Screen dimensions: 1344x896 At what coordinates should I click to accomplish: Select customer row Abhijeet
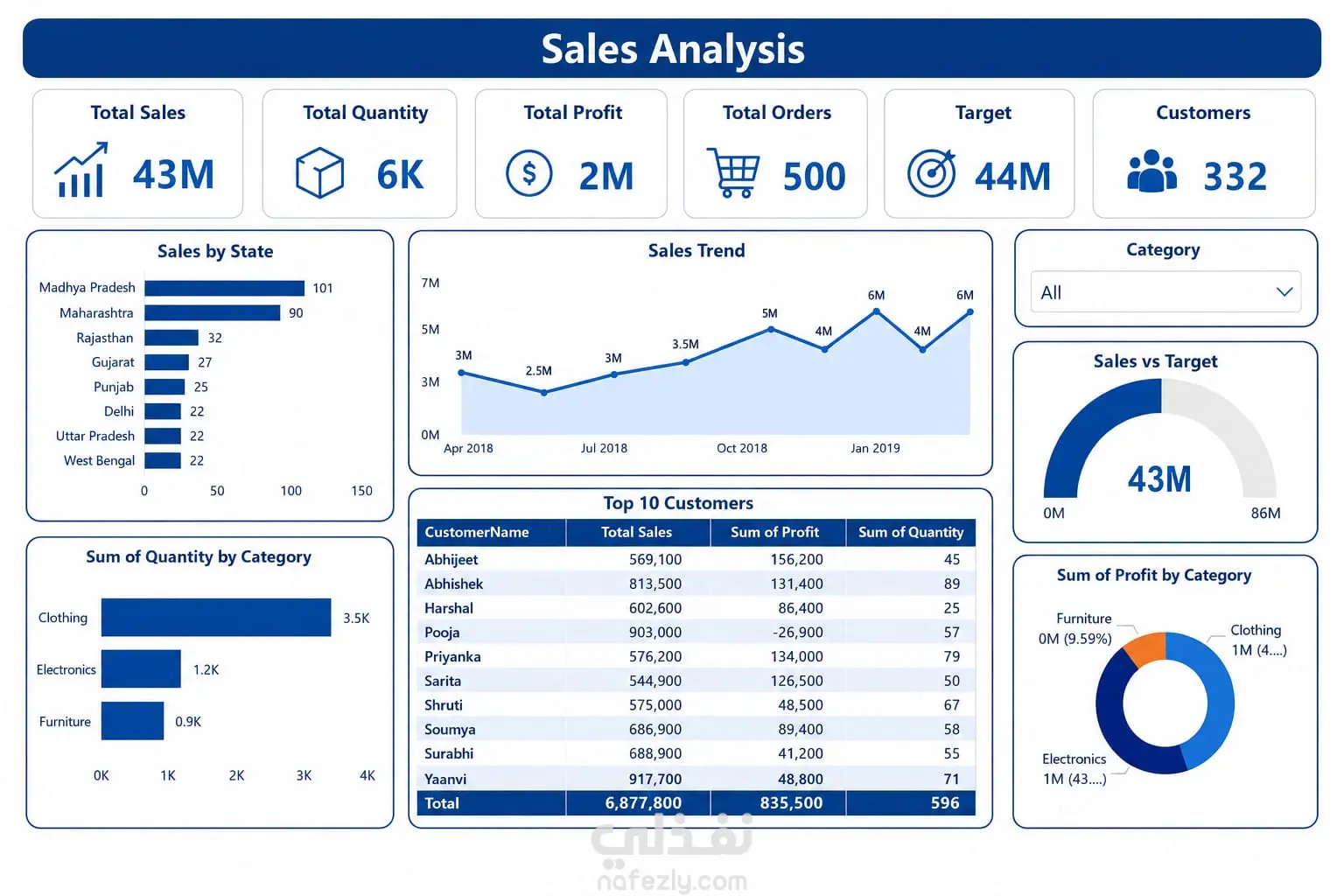click(x=696, y=559)
